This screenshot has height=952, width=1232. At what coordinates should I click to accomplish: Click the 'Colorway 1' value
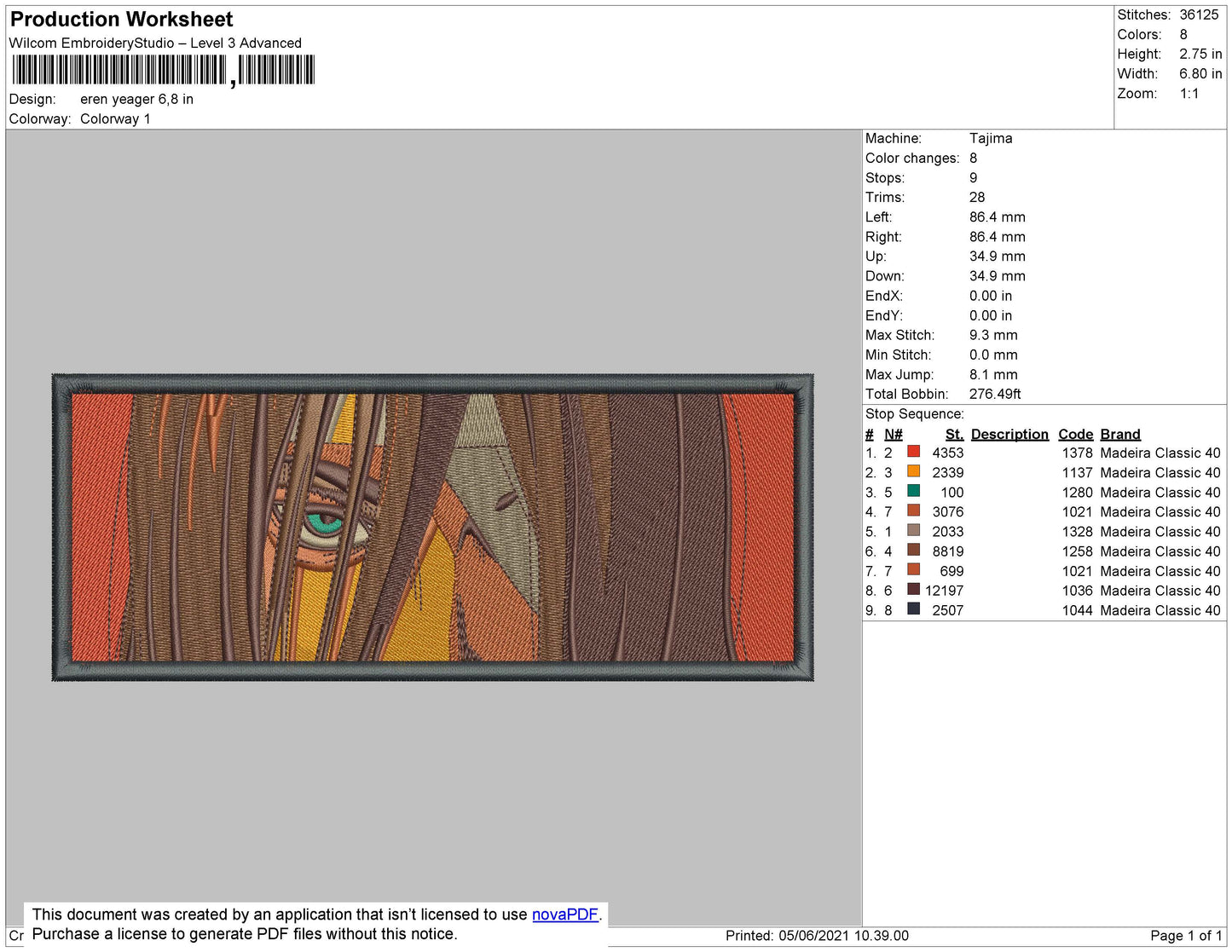(x=115, y=118)
